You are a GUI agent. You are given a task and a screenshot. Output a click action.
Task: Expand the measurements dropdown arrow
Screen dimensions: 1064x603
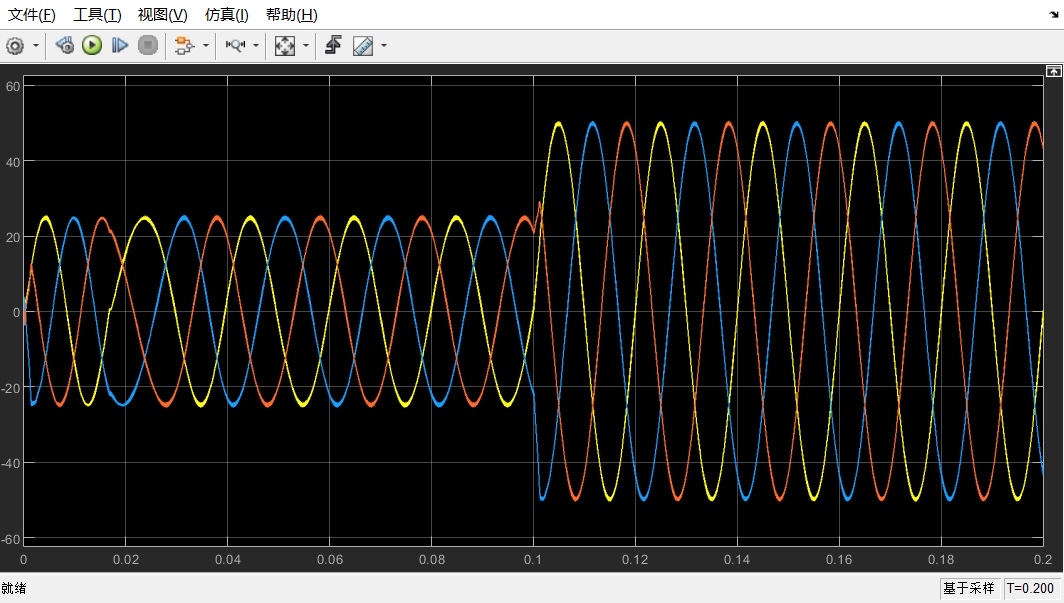point(384,45)
